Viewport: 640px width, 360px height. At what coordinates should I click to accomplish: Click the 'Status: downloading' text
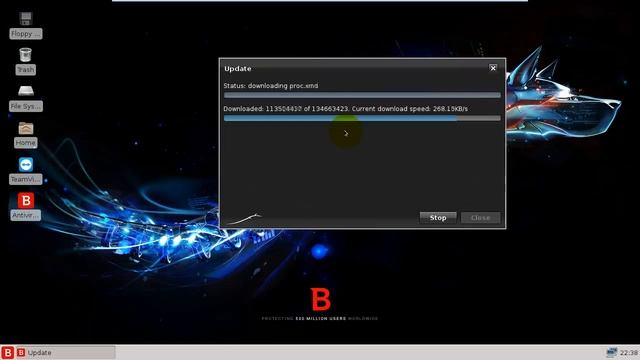tap(271, 86)
